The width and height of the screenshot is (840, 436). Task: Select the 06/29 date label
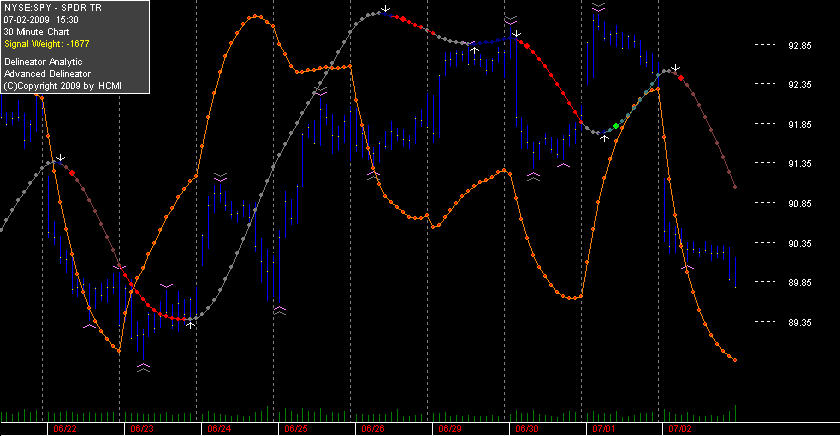(x=450, y=429)
